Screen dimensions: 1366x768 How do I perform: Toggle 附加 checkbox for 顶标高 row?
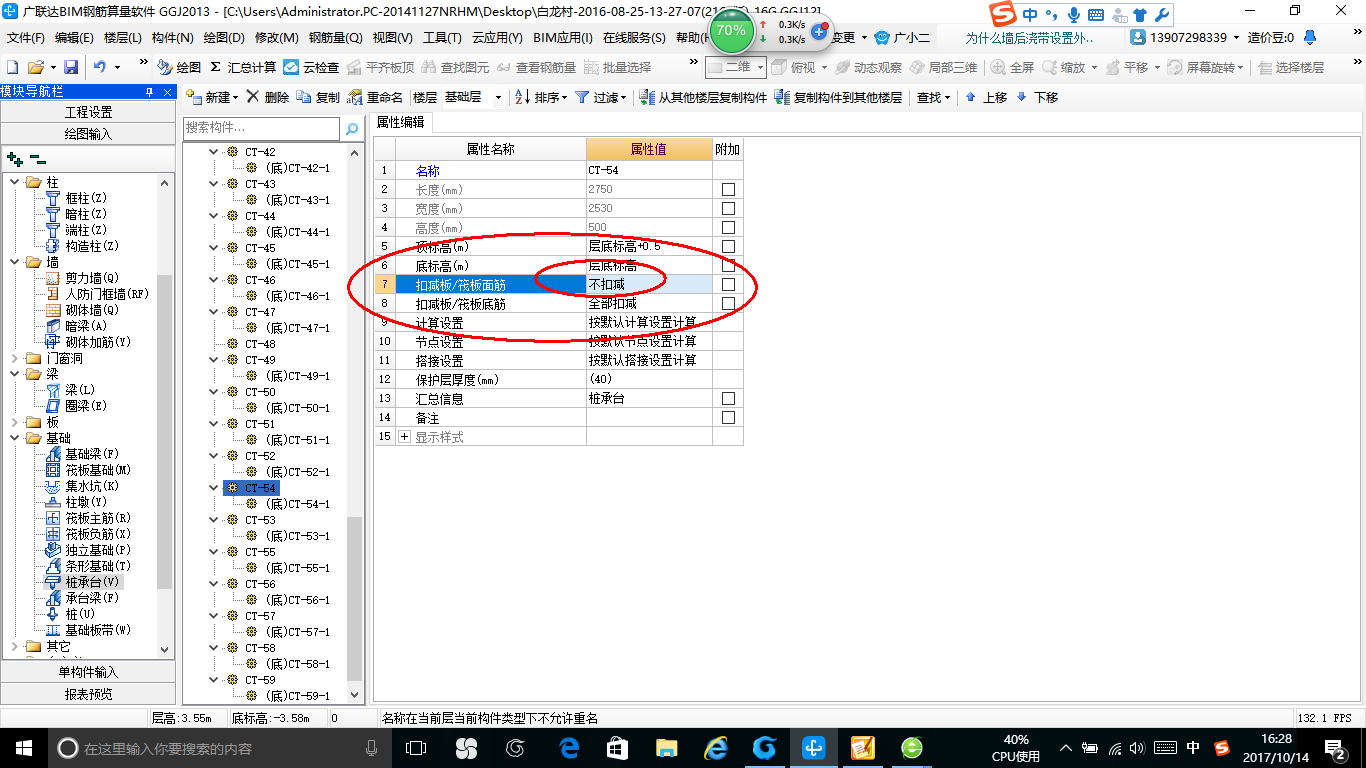728,246
